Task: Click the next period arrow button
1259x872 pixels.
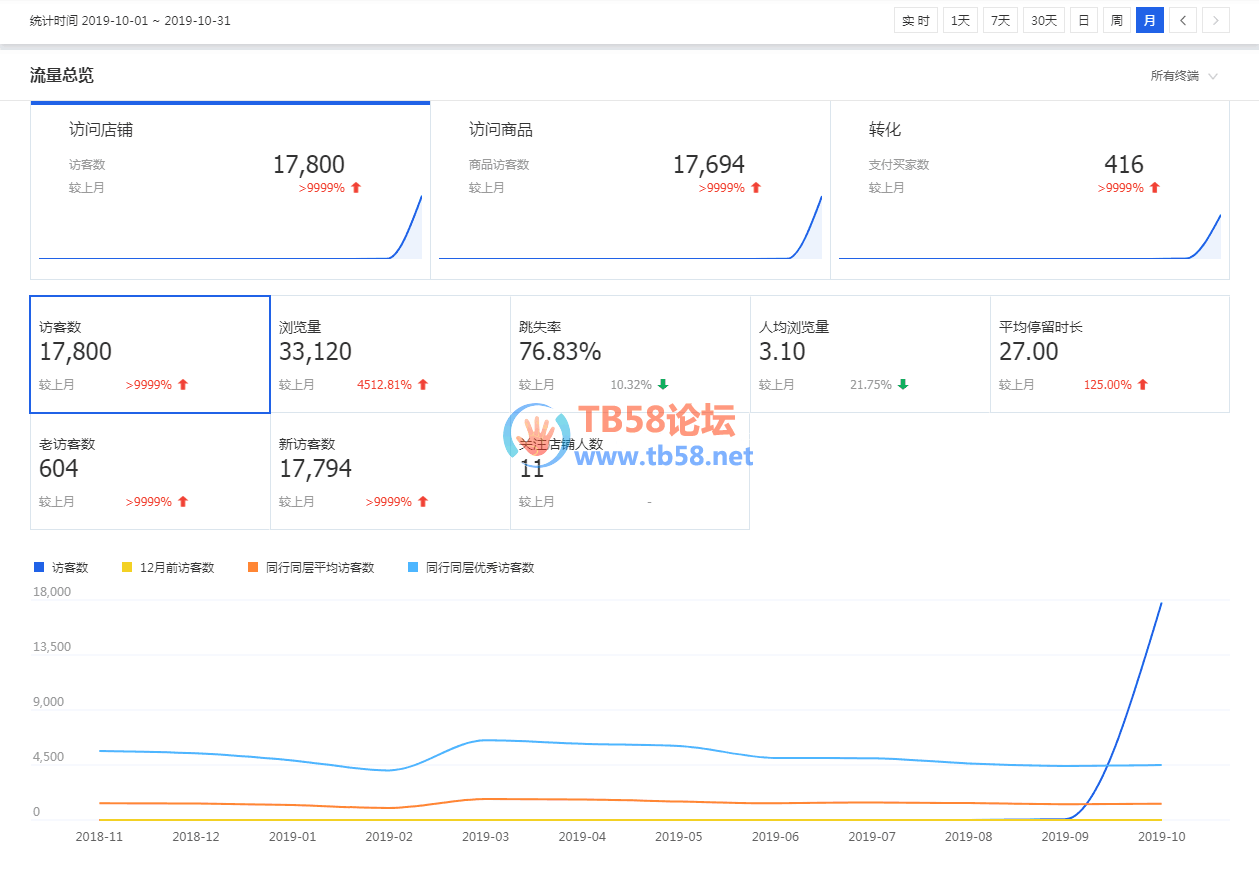Action: 1216,20
